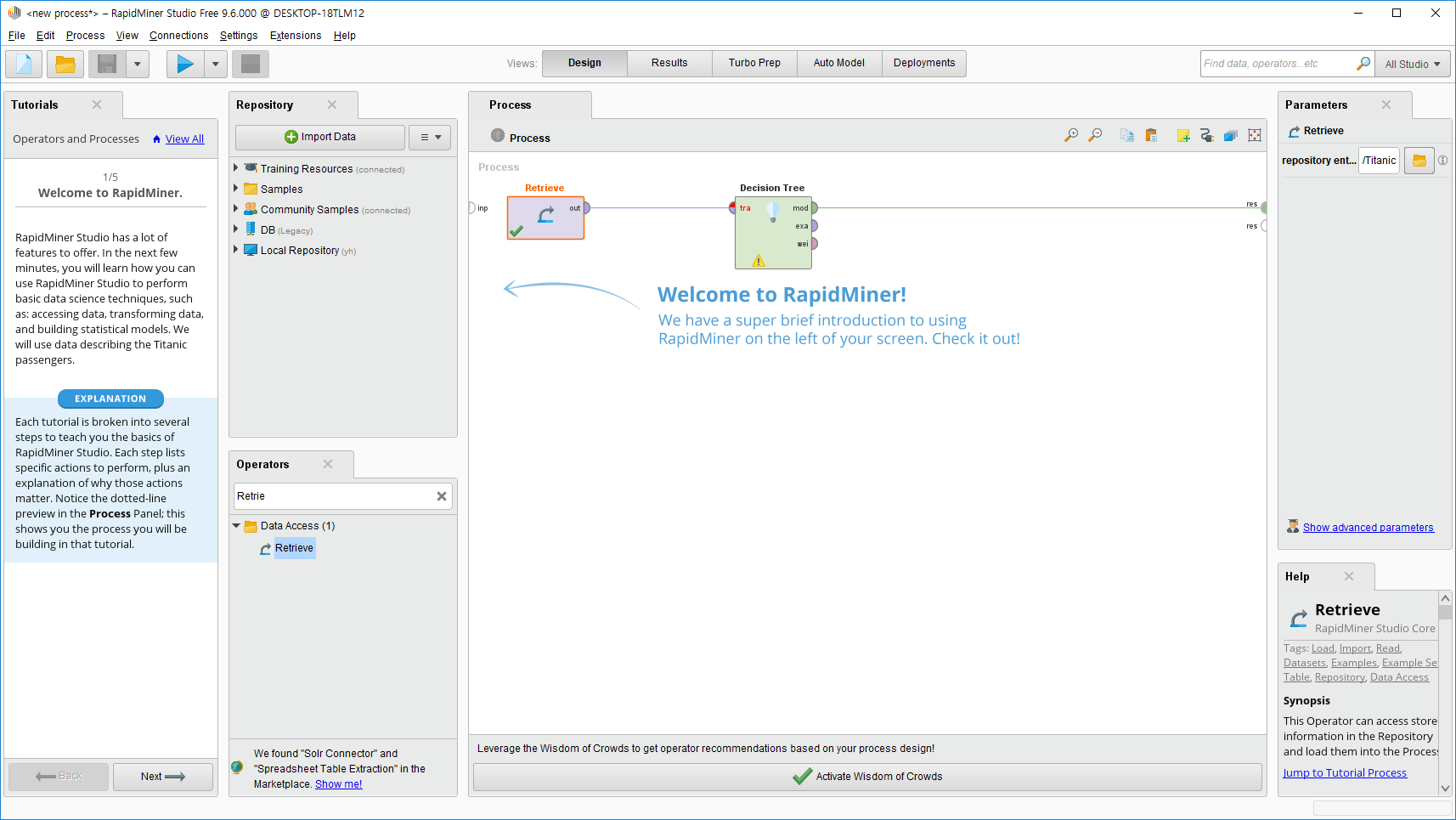Close the Tutorials panel
The width and height of the screenshot is (1456, 820).
click(97, 105)
